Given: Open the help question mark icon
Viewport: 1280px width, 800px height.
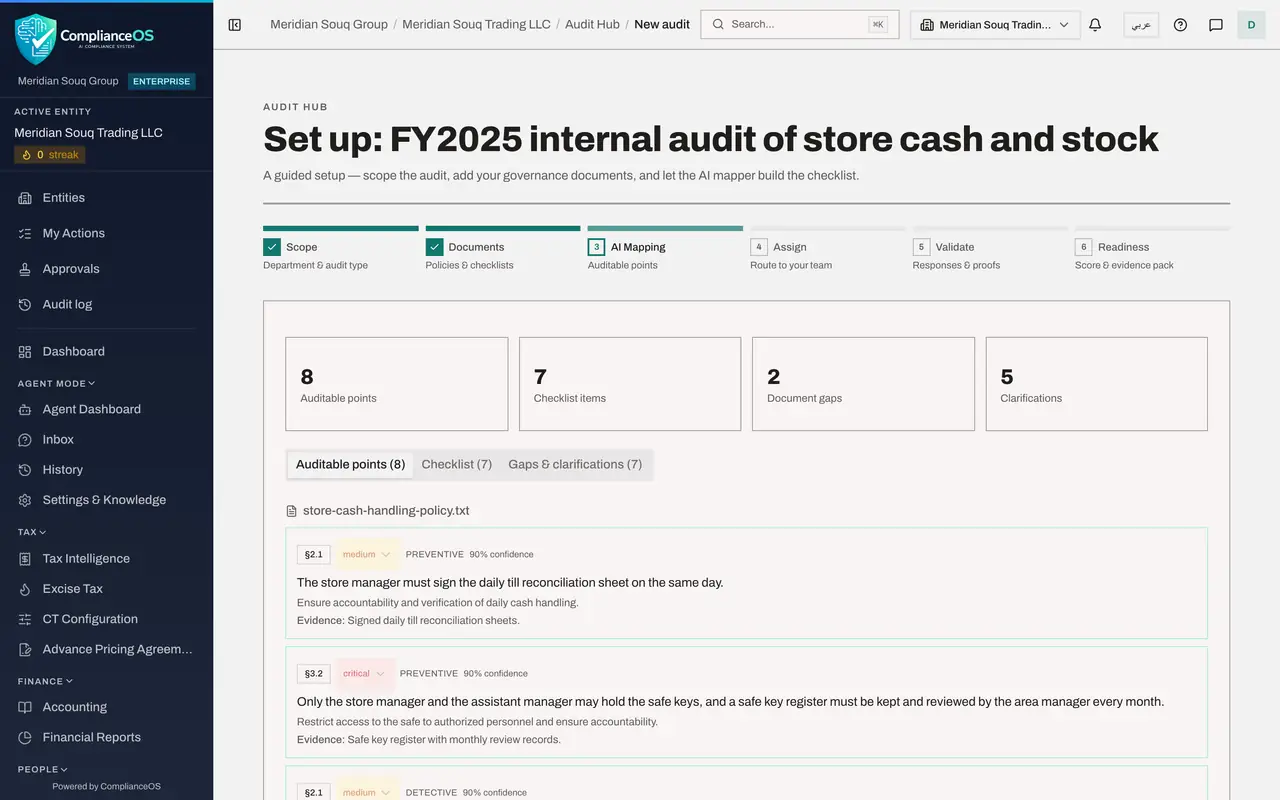Looking at the screenshot, I should click(1180, 25).
